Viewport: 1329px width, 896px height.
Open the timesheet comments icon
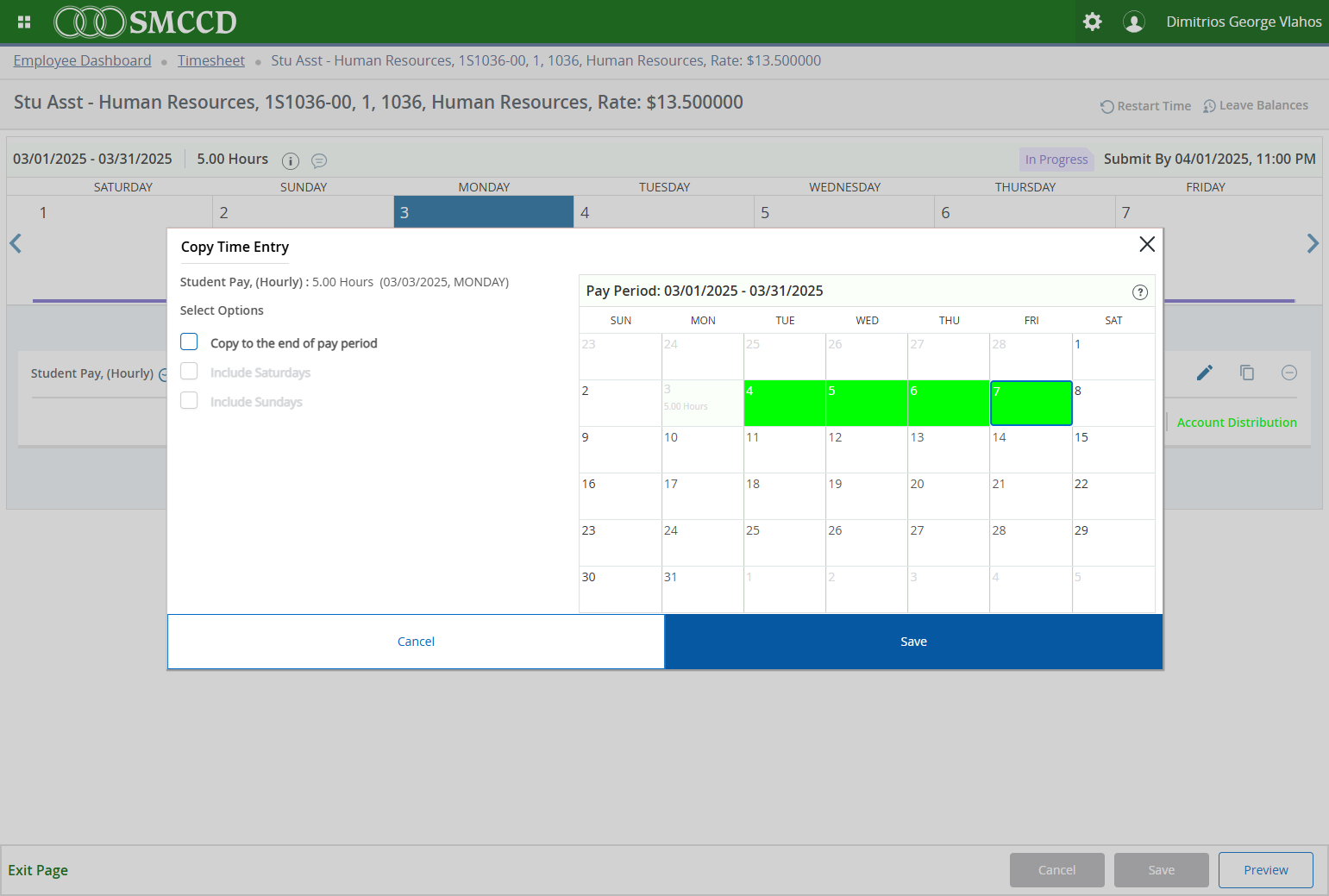coord(319,160)
